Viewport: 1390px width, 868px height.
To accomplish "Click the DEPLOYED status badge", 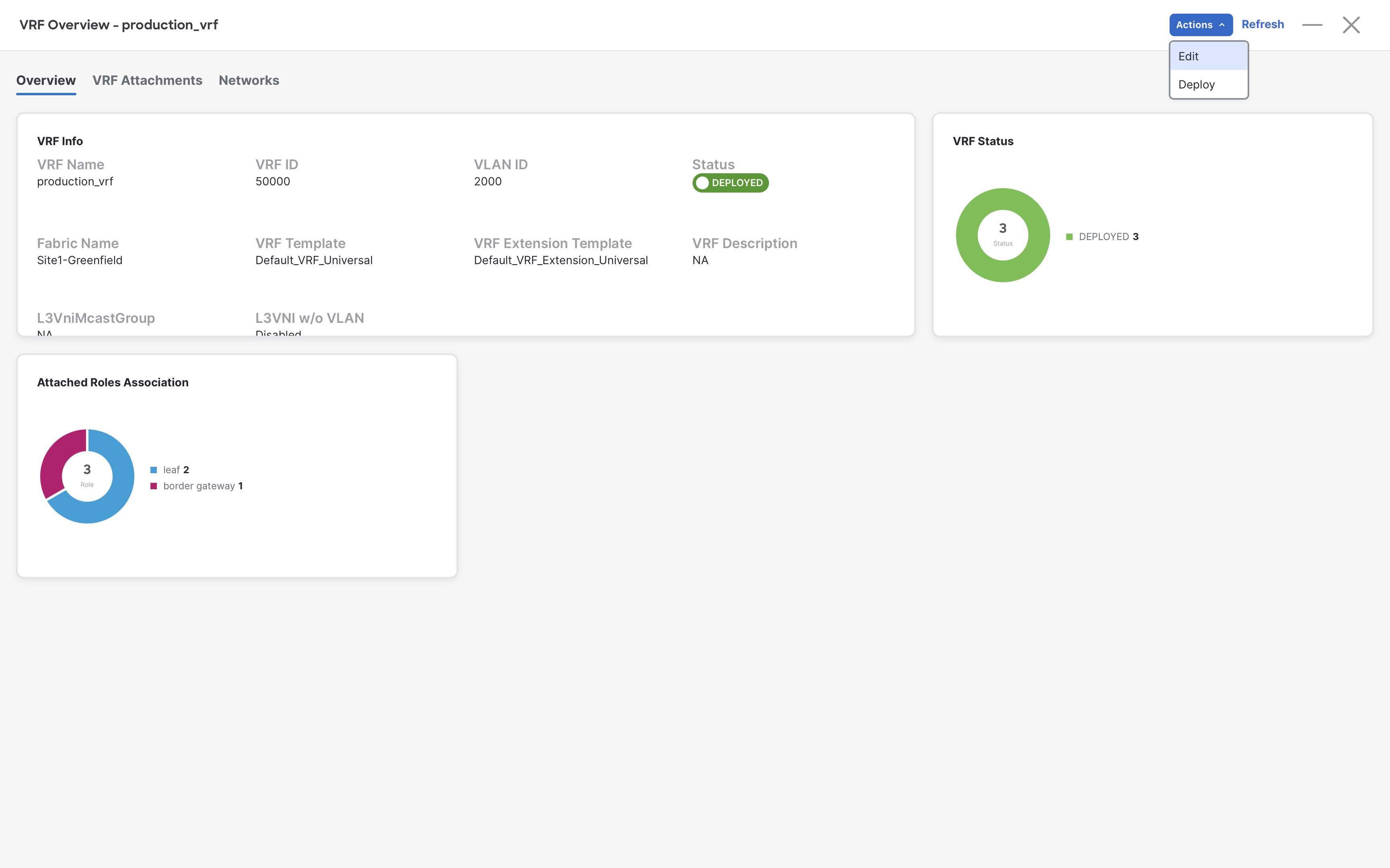I will pos(730,183).
